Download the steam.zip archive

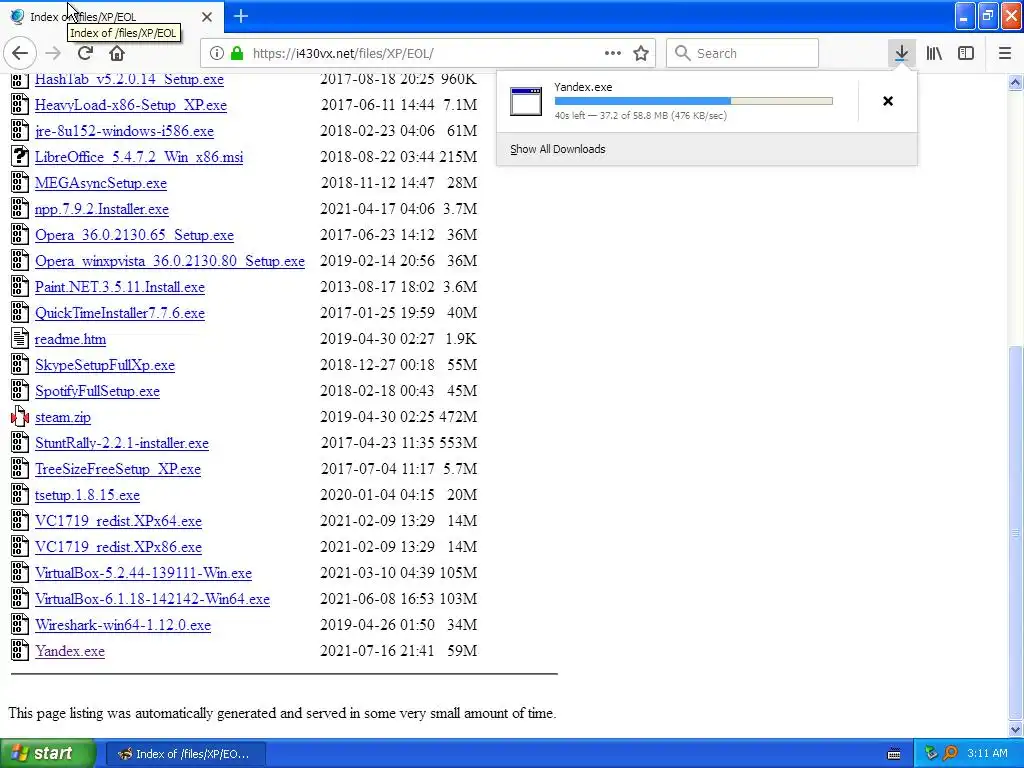coord(63,417)
